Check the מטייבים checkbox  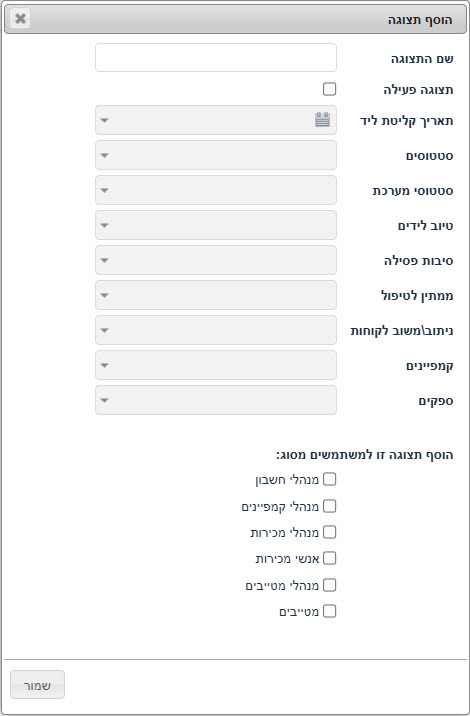click(x=329, y=611)
